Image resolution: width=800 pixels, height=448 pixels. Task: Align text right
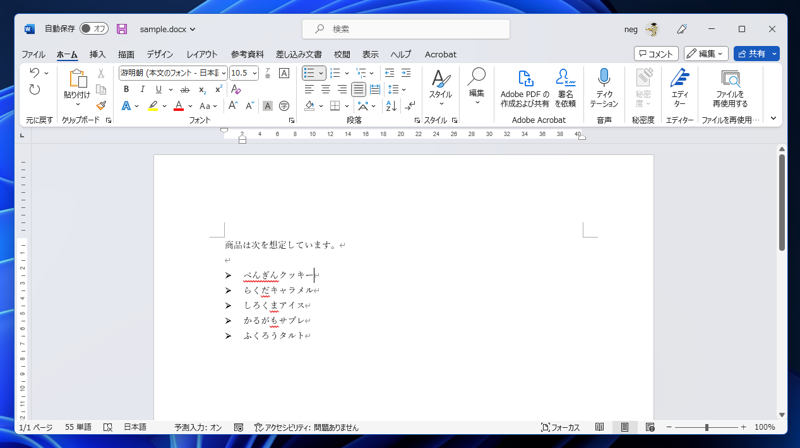click(342, 89)
